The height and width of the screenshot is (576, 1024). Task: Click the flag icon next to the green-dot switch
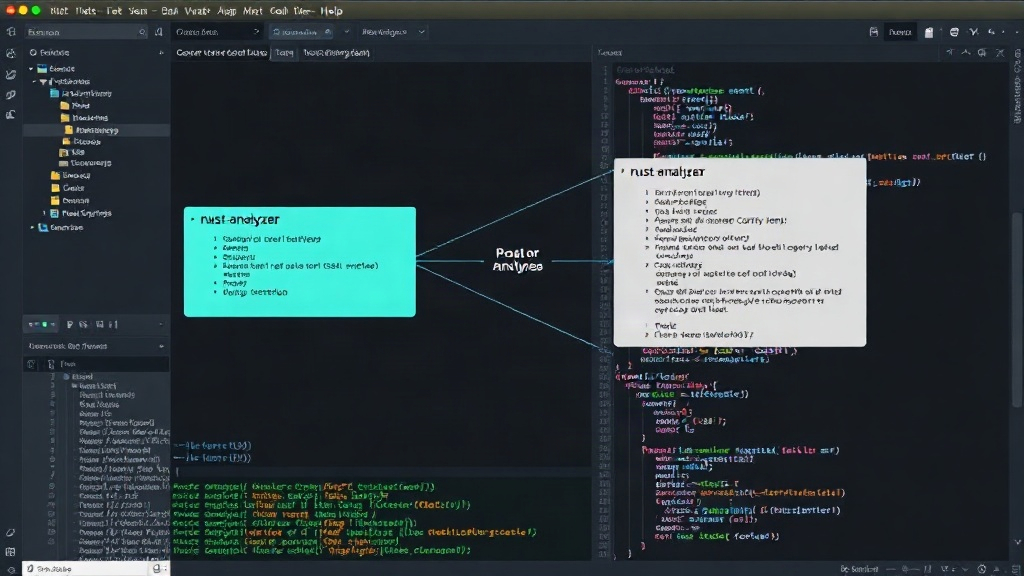point(70,325)
